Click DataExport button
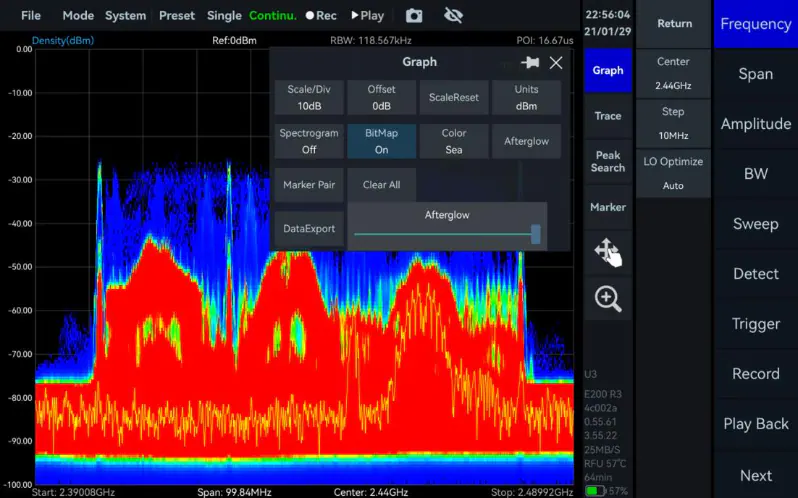Screen dimensions: 798x498 [309, 228]
